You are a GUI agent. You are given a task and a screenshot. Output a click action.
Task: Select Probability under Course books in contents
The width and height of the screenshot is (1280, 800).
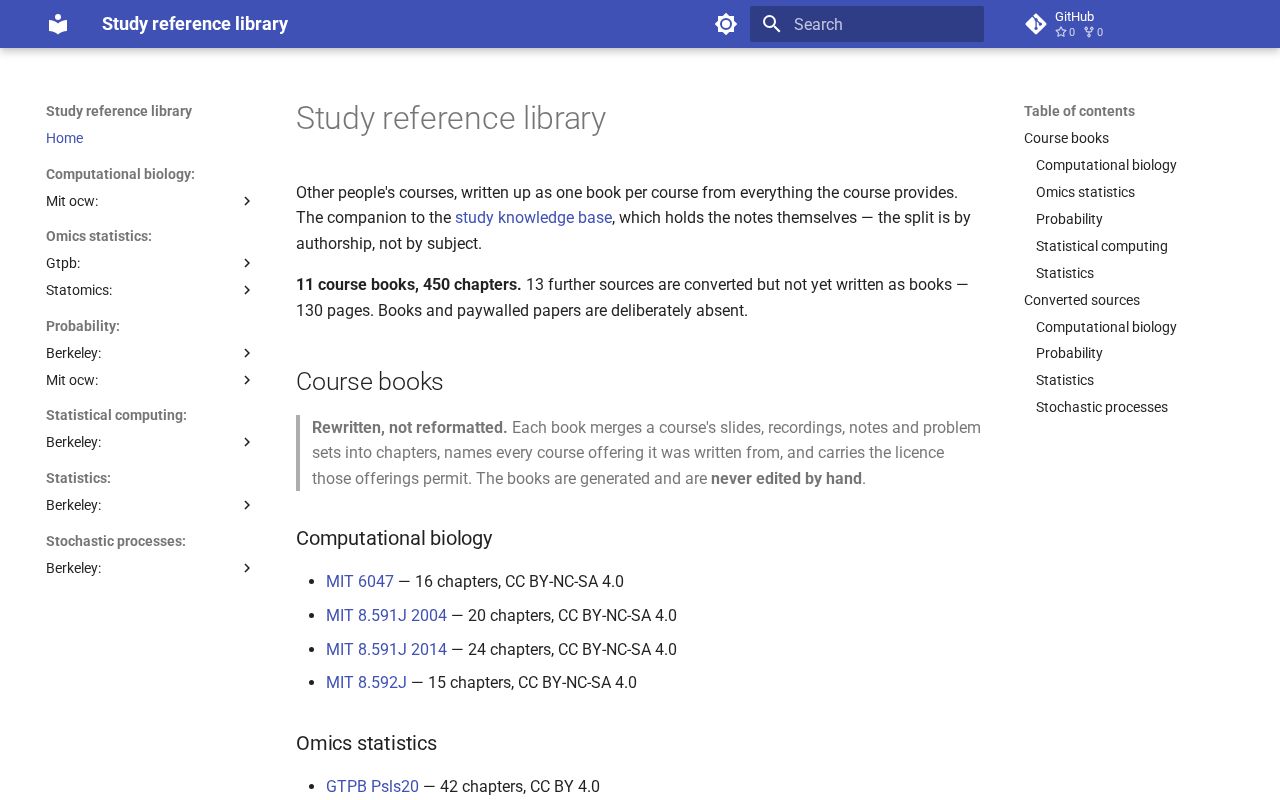coord(1069,219)
